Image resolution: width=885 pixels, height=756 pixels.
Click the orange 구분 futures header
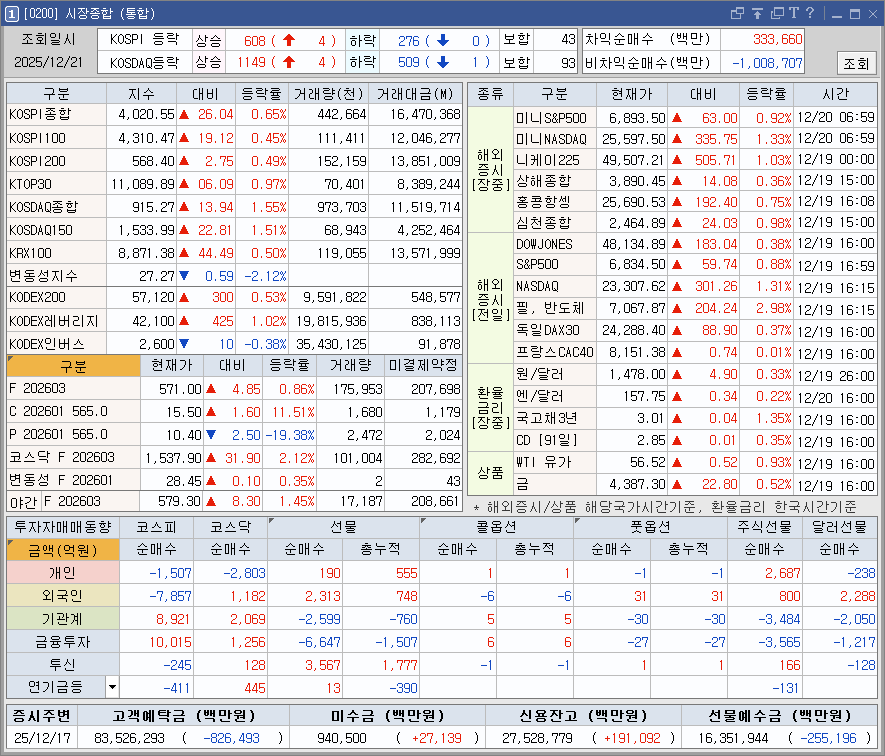[x=73, y=366]
